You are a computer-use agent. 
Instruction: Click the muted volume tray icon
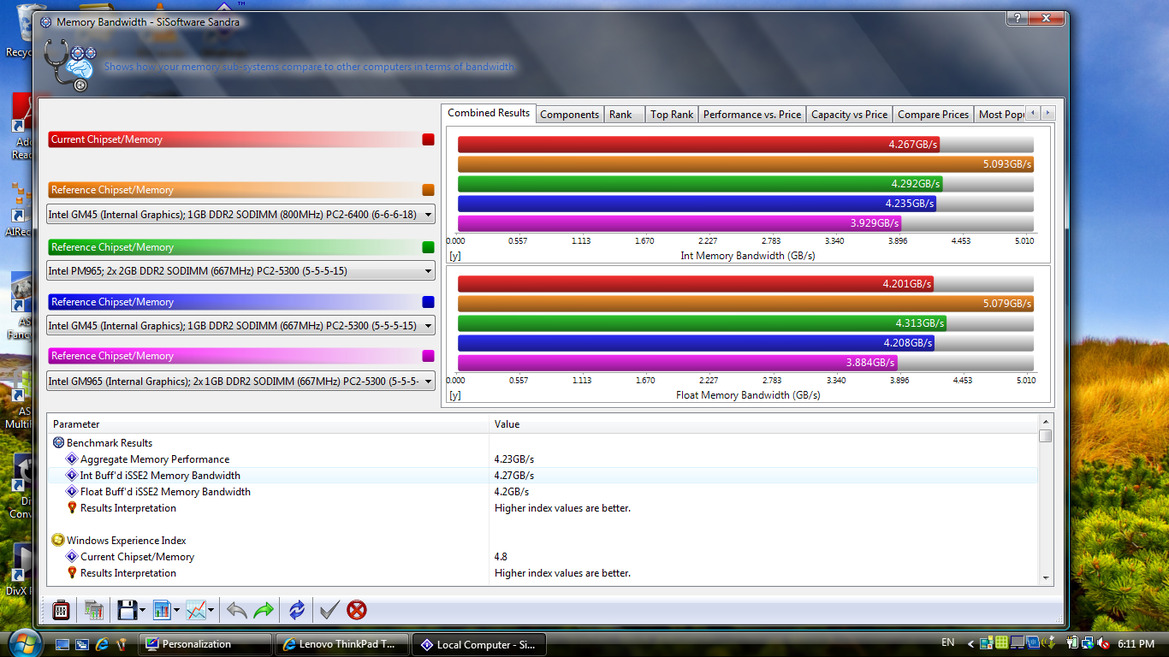1103,643
